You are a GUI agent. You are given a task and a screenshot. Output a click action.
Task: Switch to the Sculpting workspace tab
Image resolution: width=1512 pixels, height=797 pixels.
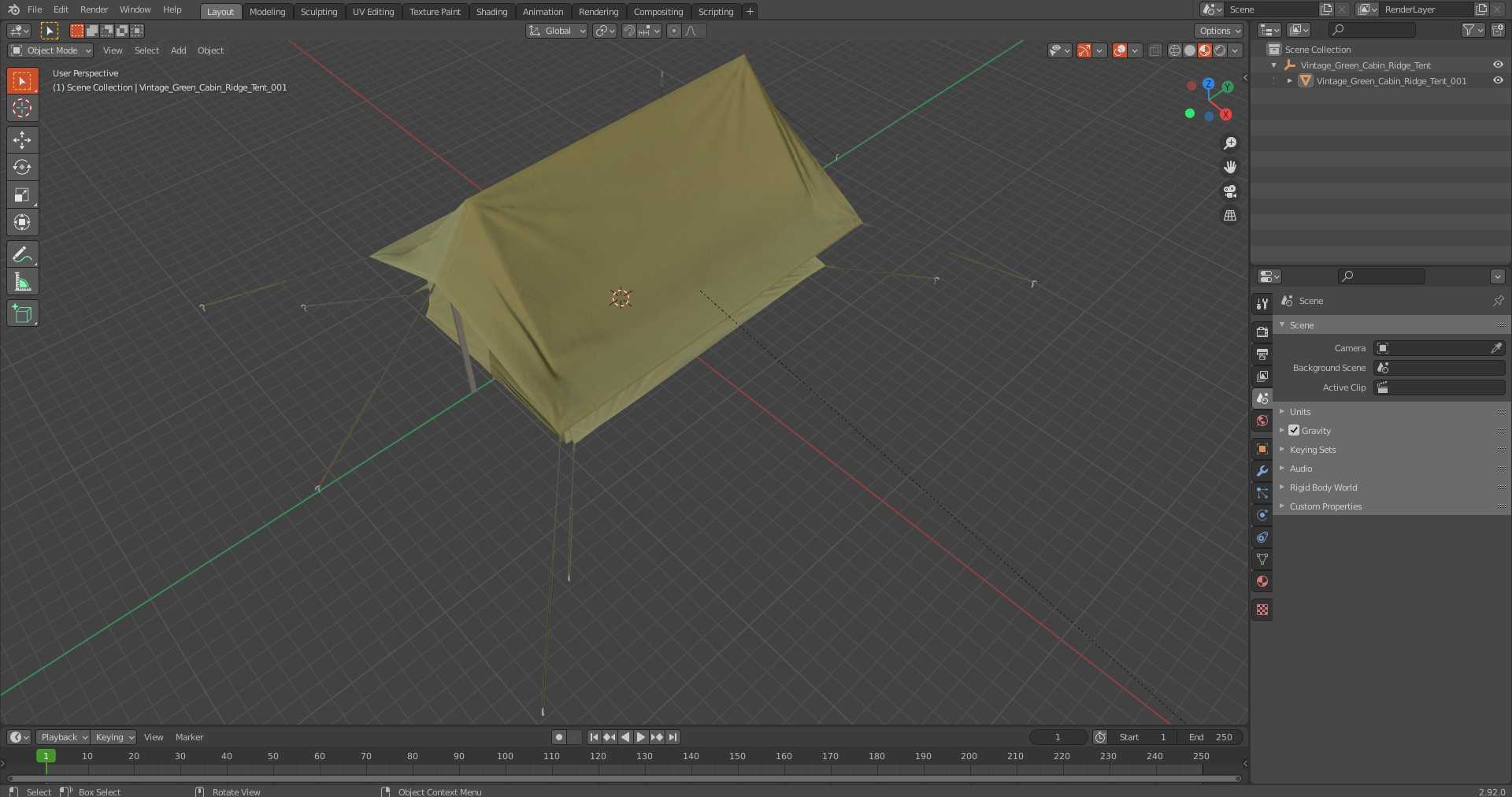coord(319,12)
